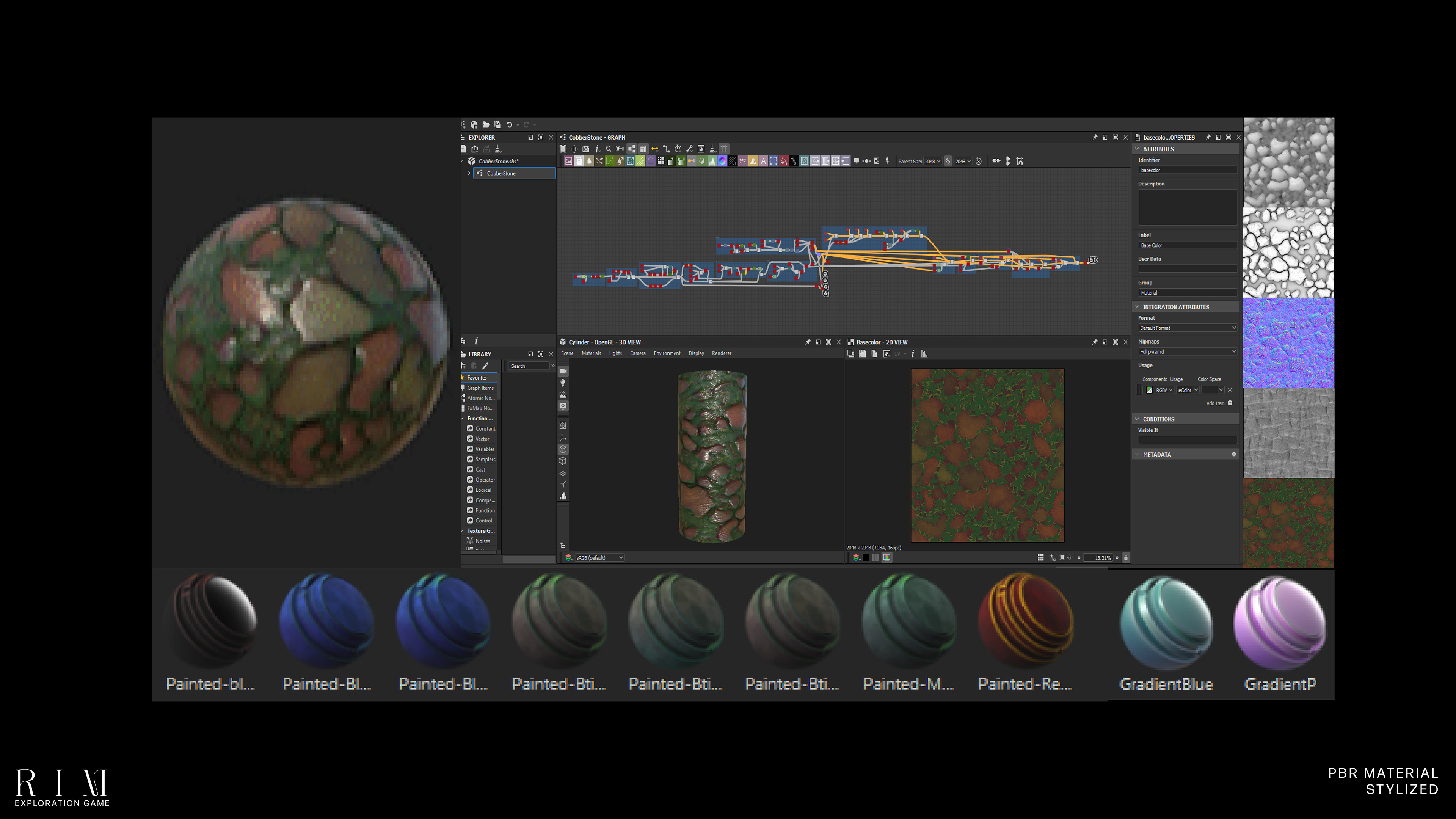
Task: Add a Sharpen node from node bar
Action: click(x=753, y=161)
